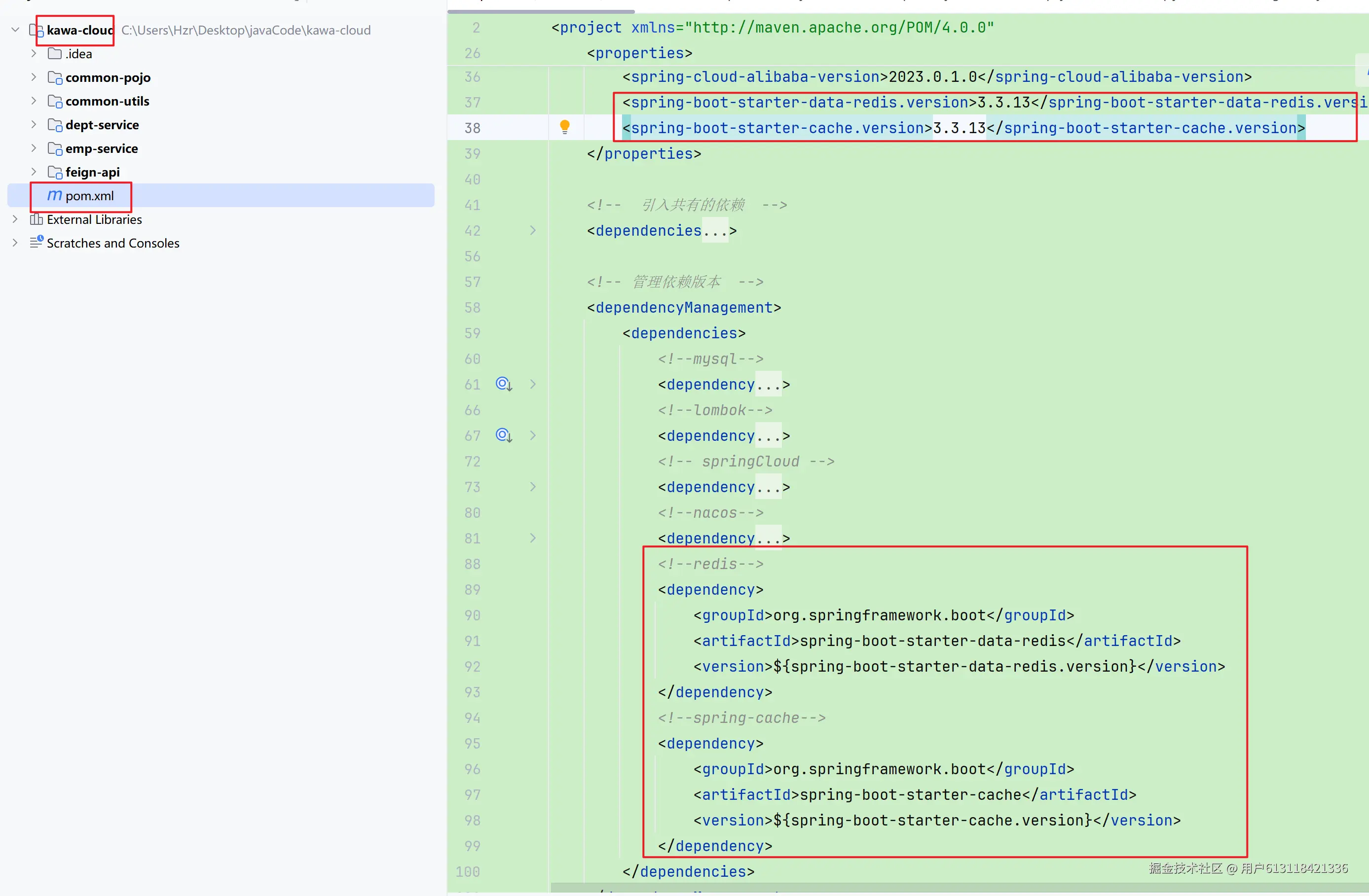Select the emp-service module in tree
Screen dimensions: 1369x896
[x=101, y=148]
